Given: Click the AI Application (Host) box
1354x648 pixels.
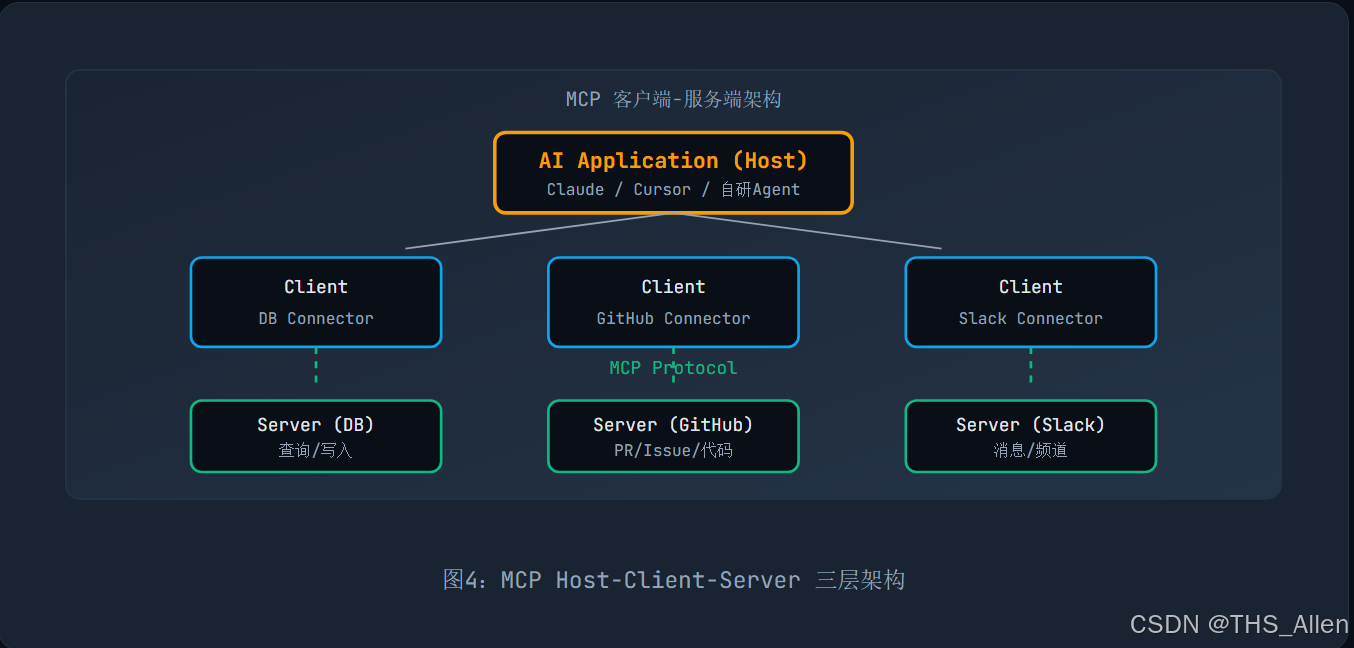Looking at the screenshot, I should (673, 173).
